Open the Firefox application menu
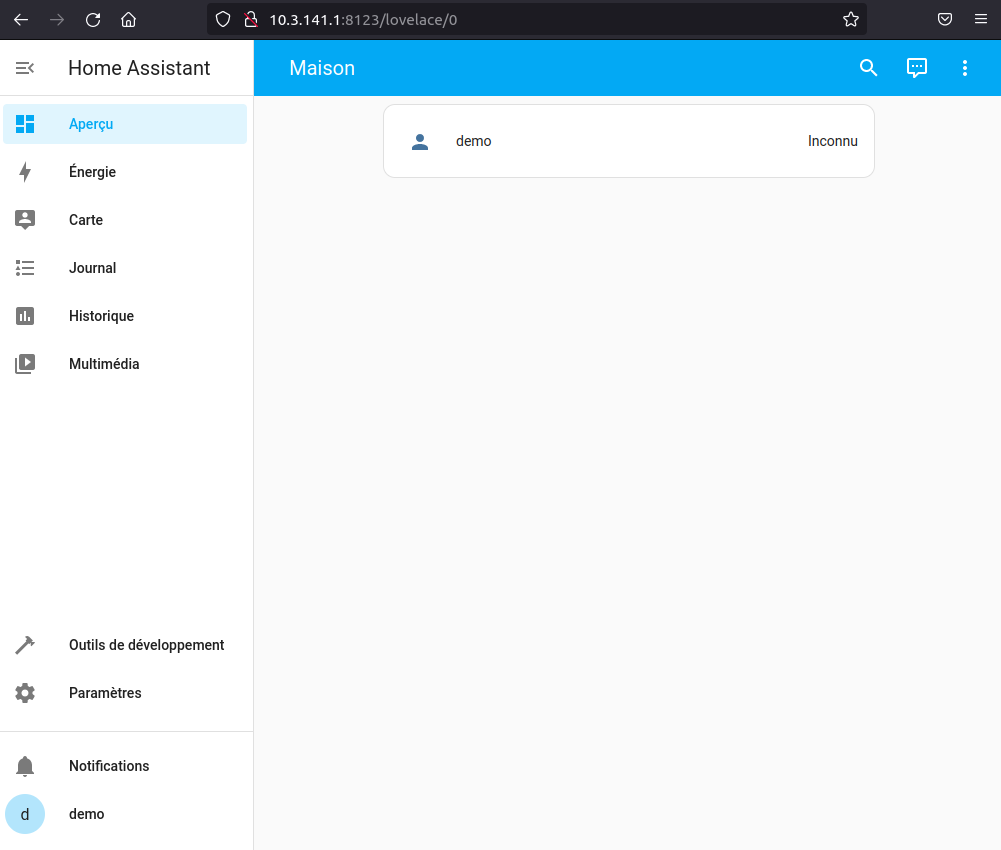Screen dimensions: 1001x850 coord(980,19)
